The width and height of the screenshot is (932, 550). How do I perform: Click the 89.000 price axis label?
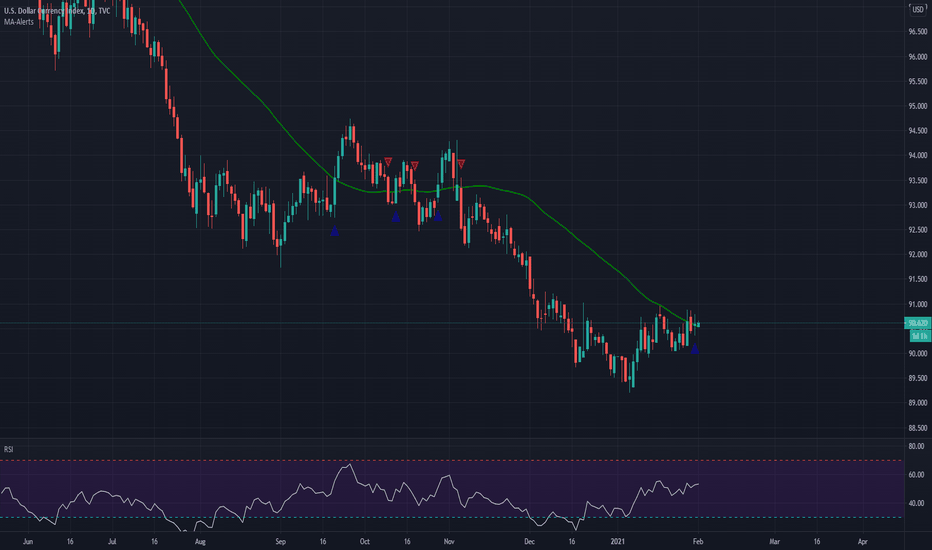(x=917, y=403)
